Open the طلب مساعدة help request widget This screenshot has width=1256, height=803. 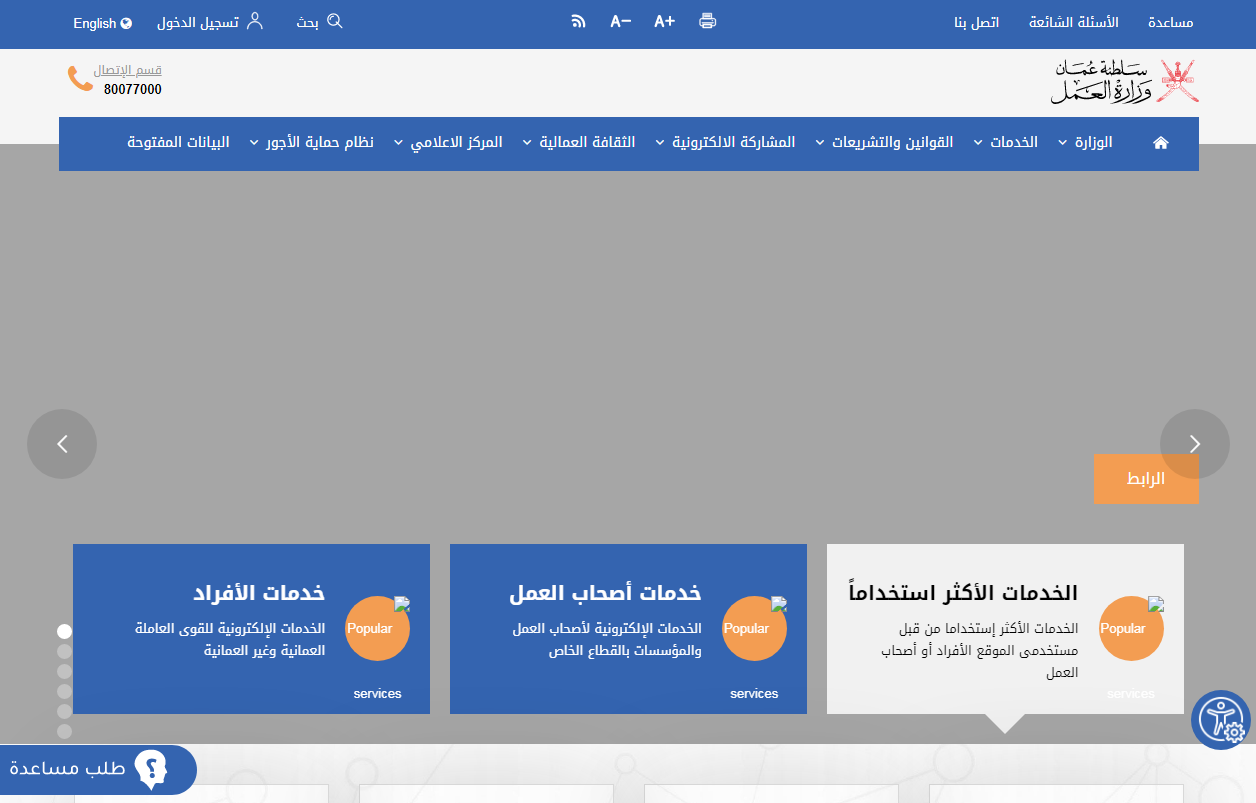97,769
